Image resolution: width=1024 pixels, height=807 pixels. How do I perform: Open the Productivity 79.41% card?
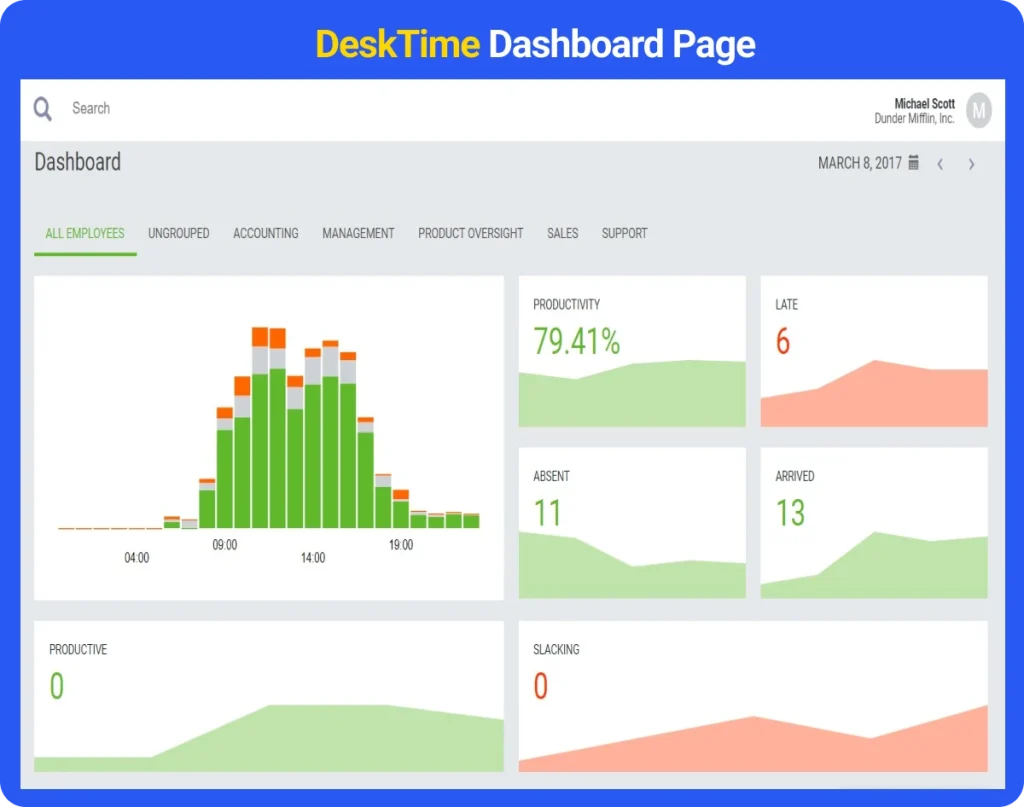click(632, 351)
